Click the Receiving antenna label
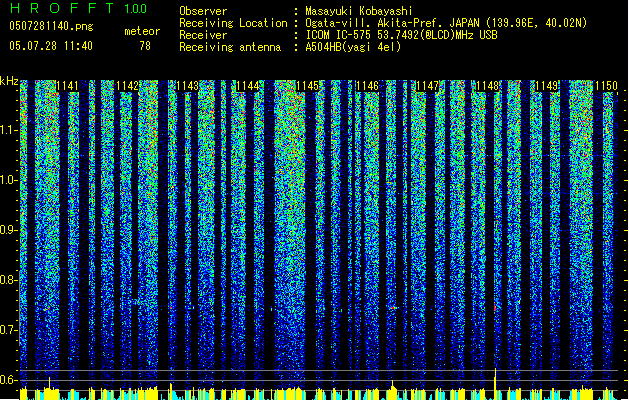This screenshot has width=629, height=400. click(x=230, y=47)
